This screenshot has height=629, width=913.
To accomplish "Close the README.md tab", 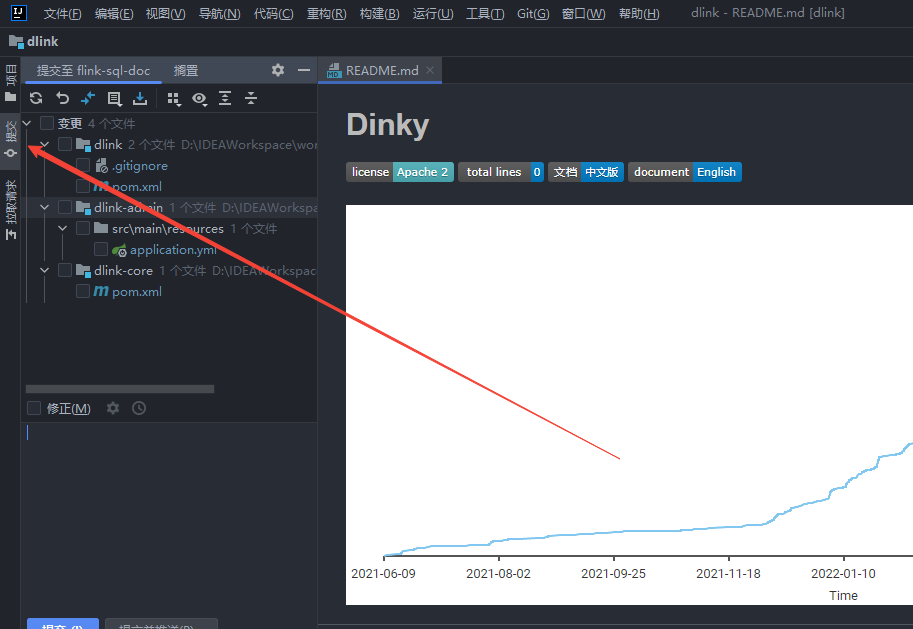I will tap(430, 70).
